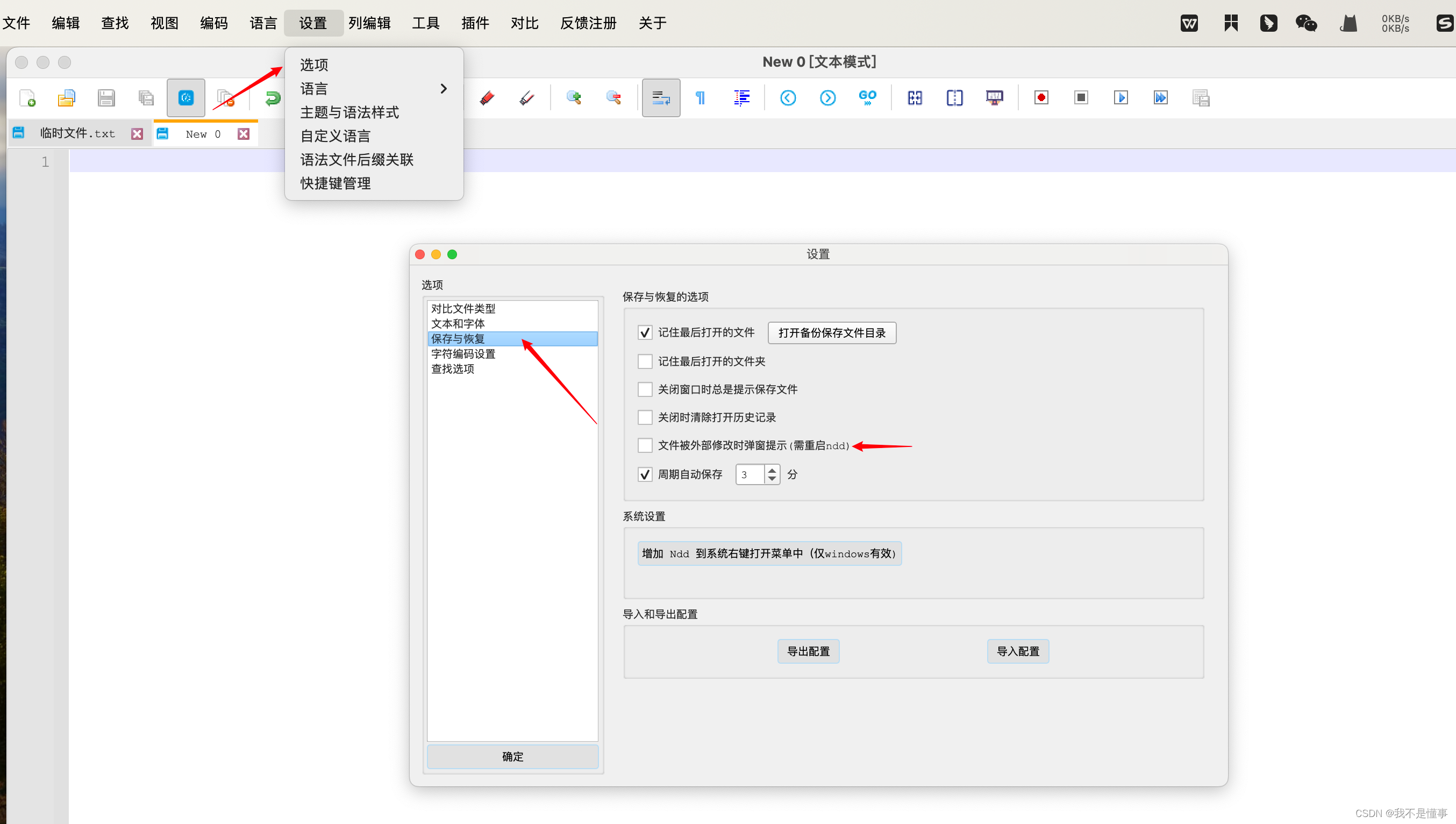Decrease auto-save minutes with down arrow
Viewport: 1456px width, 824px height.
772,479
